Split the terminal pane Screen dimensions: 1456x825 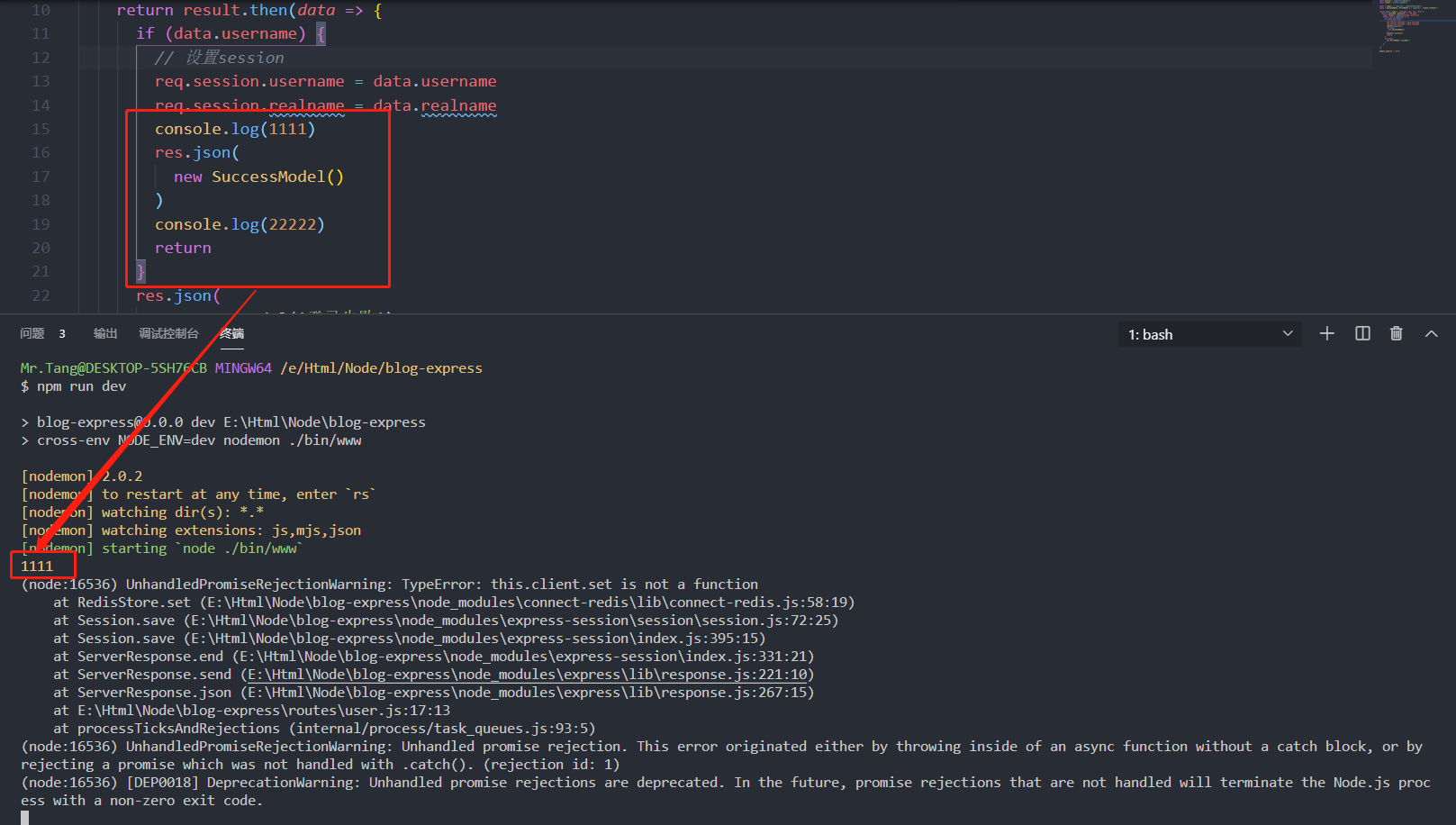[1362, 334]
